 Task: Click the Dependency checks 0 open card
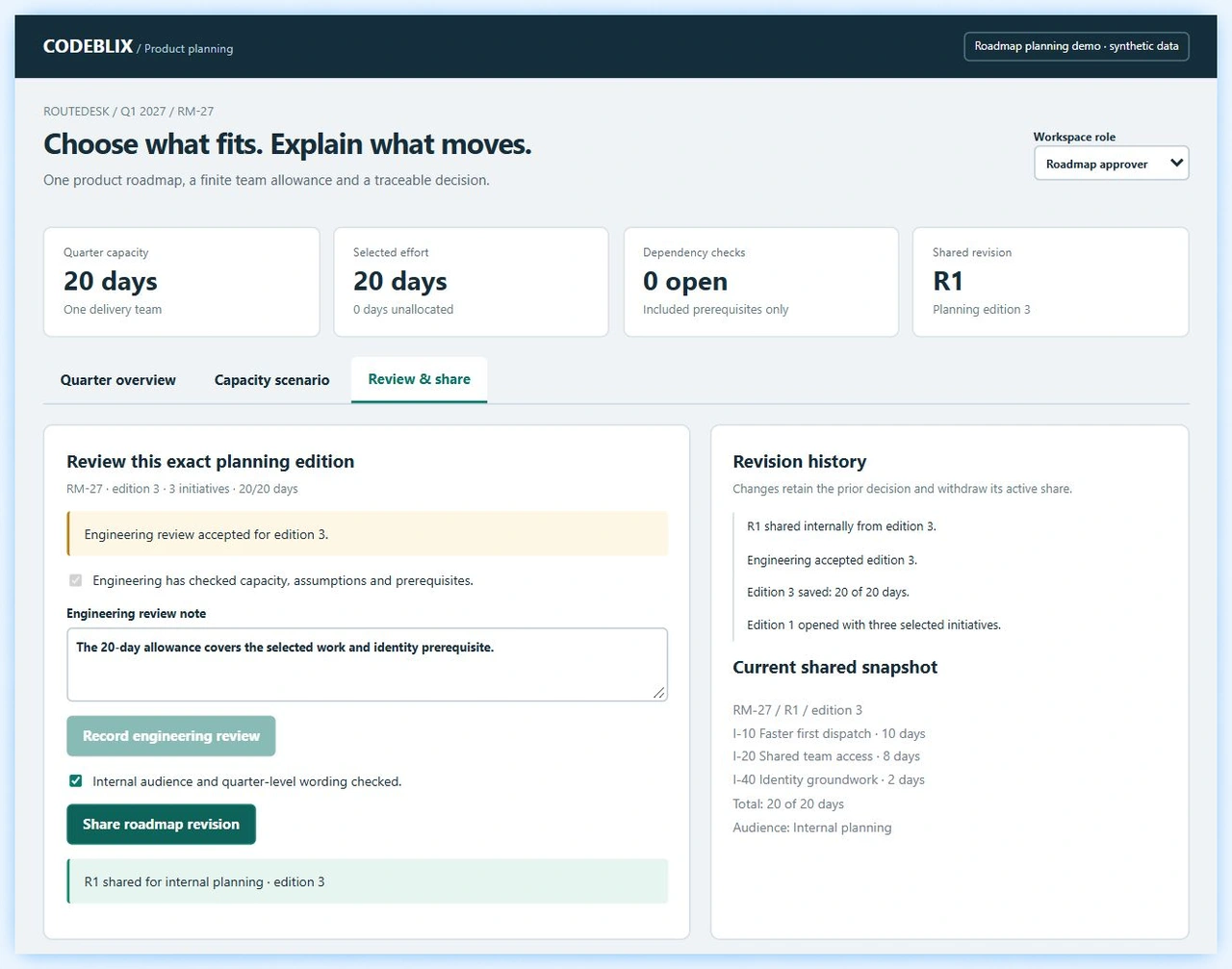coord(761,282)
